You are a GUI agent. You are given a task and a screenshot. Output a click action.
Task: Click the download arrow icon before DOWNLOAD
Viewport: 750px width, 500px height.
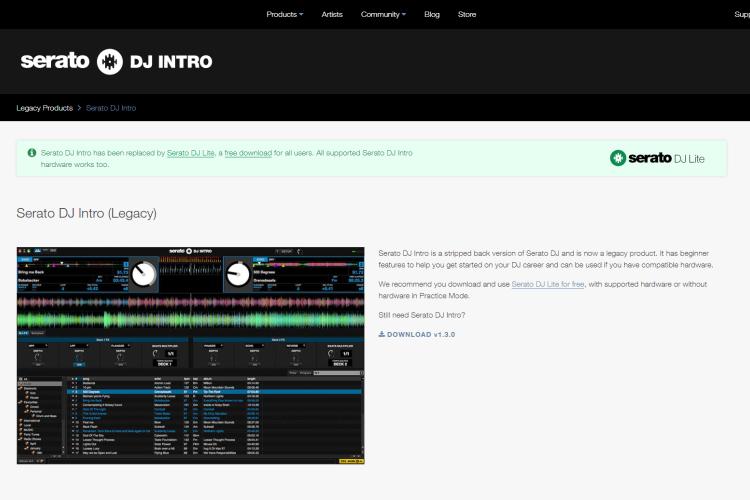382,334
